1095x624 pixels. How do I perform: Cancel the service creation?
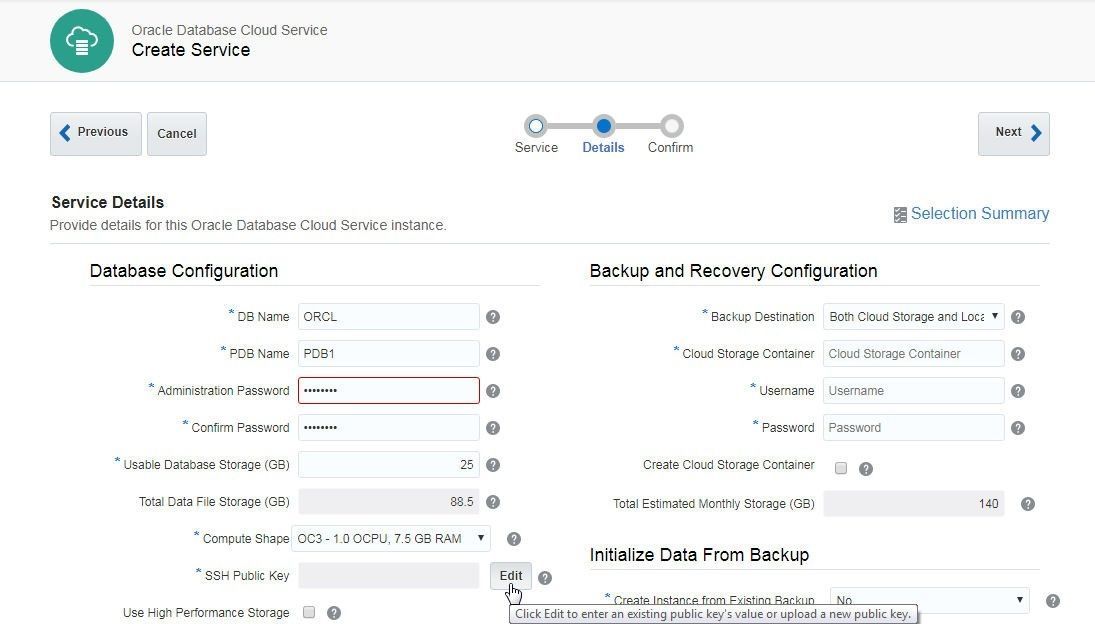[177, 133]
